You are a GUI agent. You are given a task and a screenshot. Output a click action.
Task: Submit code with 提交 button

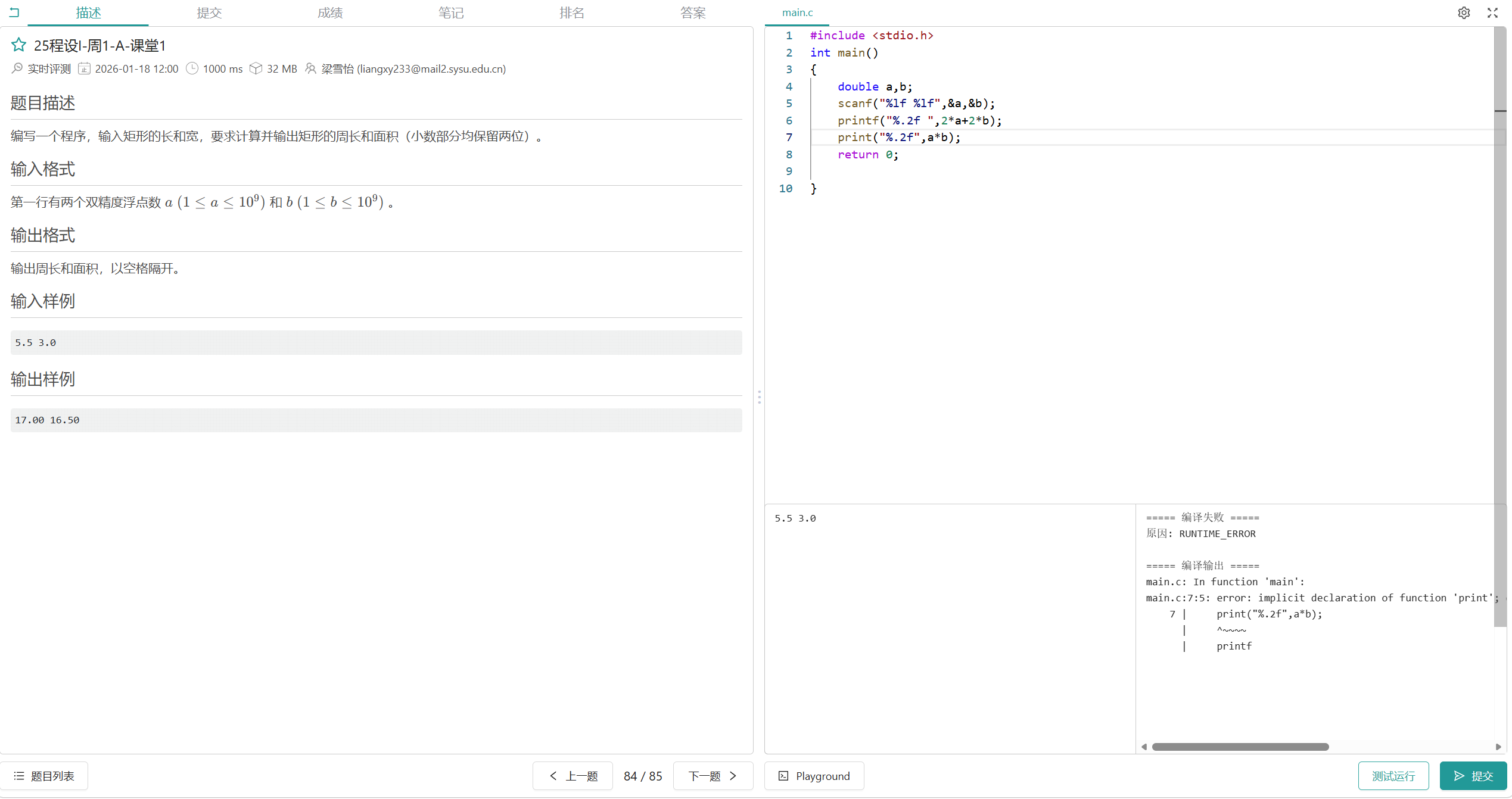pyautogui.click(x=1473, y=776)
